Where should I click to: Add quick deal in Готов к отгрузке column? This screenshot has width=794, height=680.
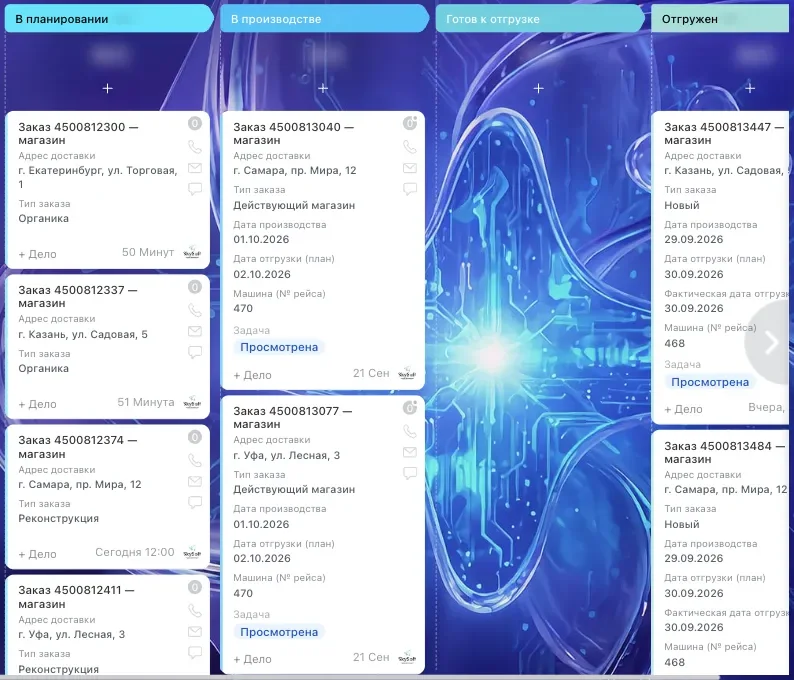[538, 89]
